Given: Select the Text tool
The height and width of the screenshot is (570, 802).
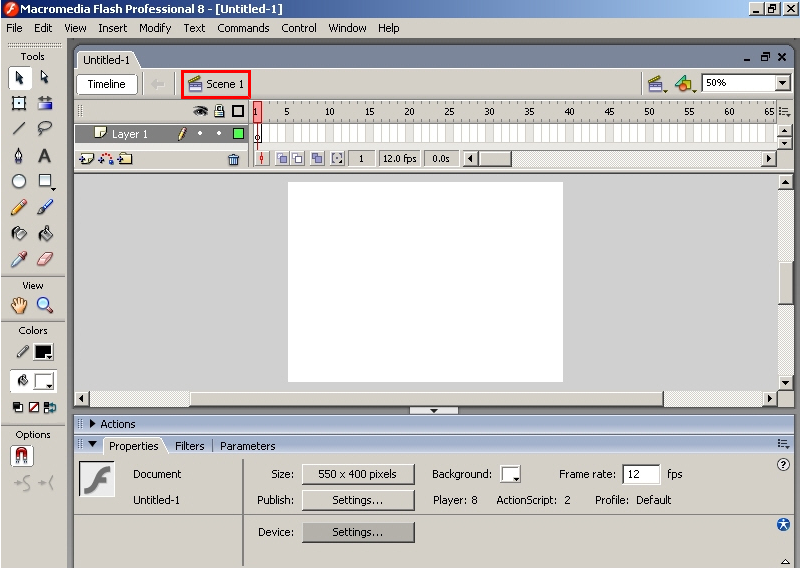Looking at the screenshot, I should 45,156.
